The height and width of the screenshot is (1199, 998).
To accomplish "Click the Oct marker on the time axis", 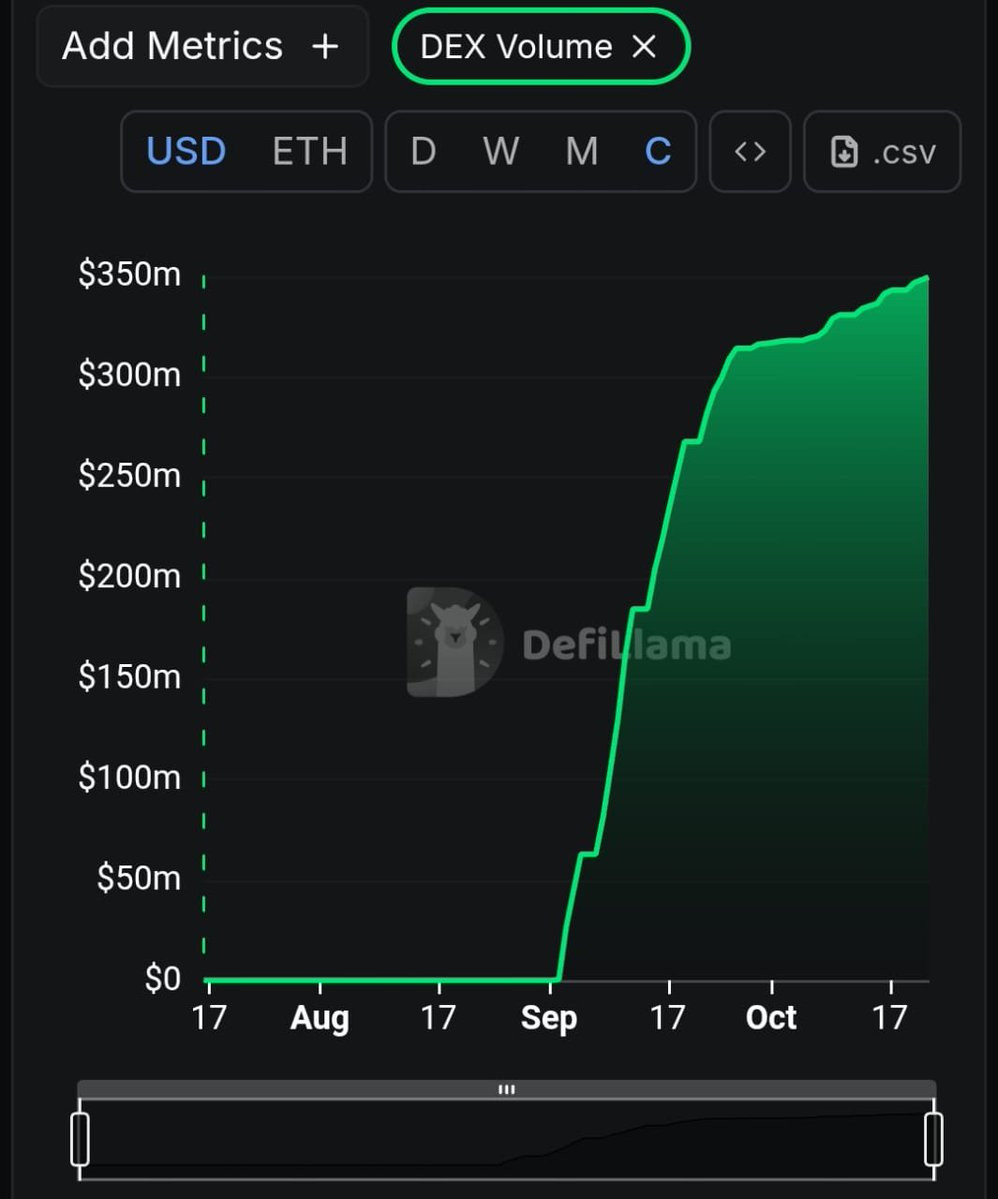I will coord(771,1019).
